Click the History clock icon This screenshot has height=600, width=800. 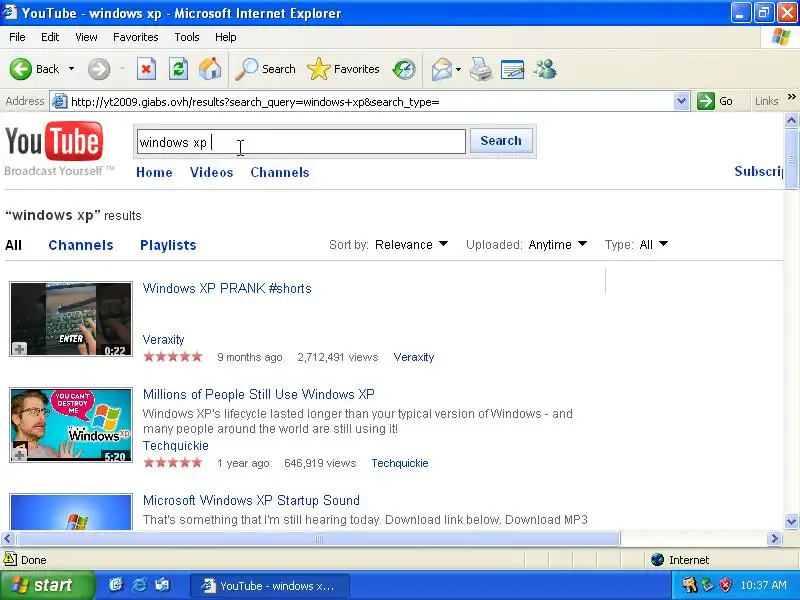[404, 69]
